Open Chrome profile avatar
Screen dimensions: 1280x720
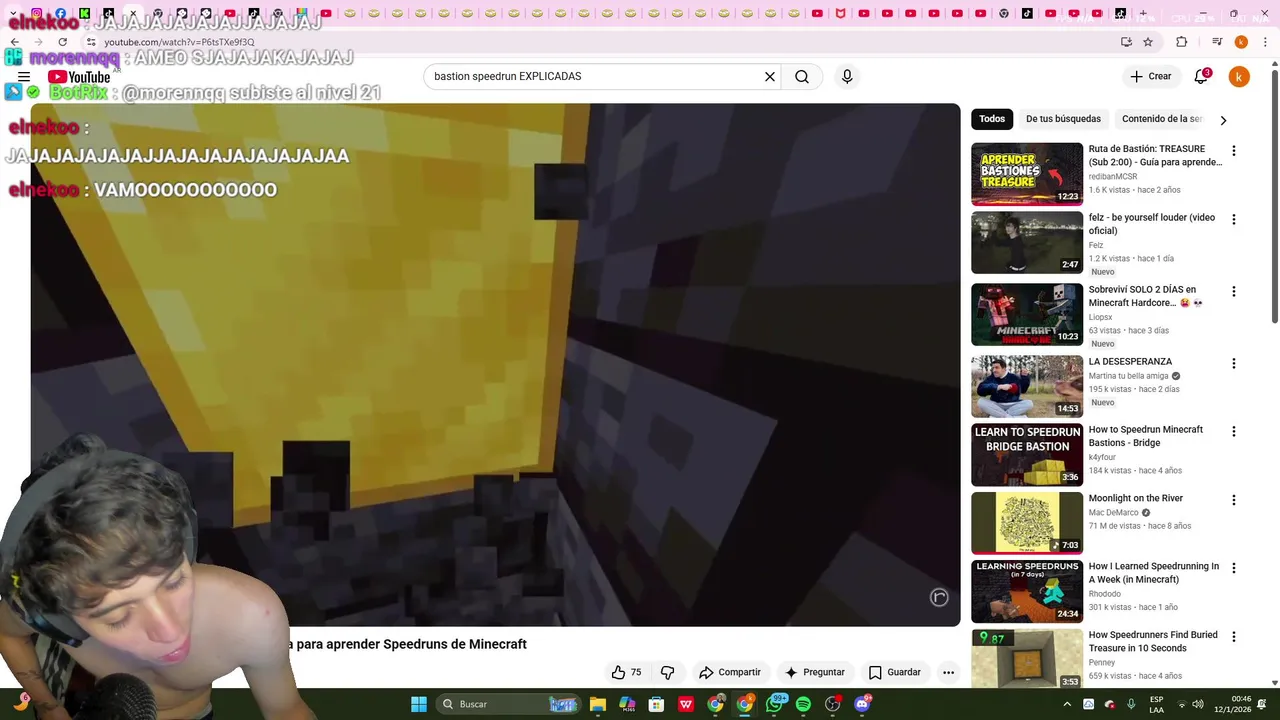click(x=1241, y=42)
